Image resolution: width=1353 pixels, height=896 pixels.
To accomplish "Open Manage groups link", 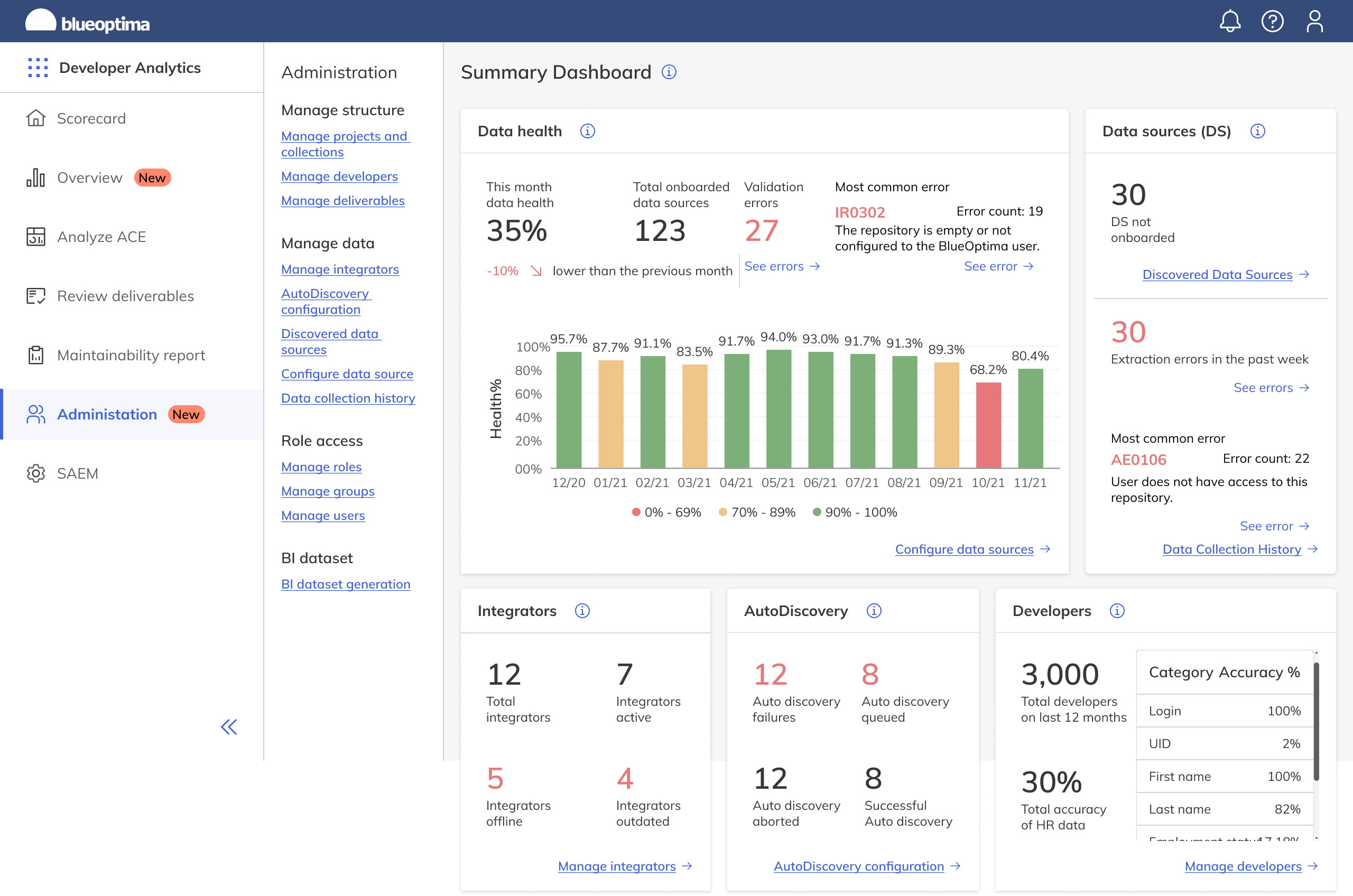I will click(x=328, y=491).
